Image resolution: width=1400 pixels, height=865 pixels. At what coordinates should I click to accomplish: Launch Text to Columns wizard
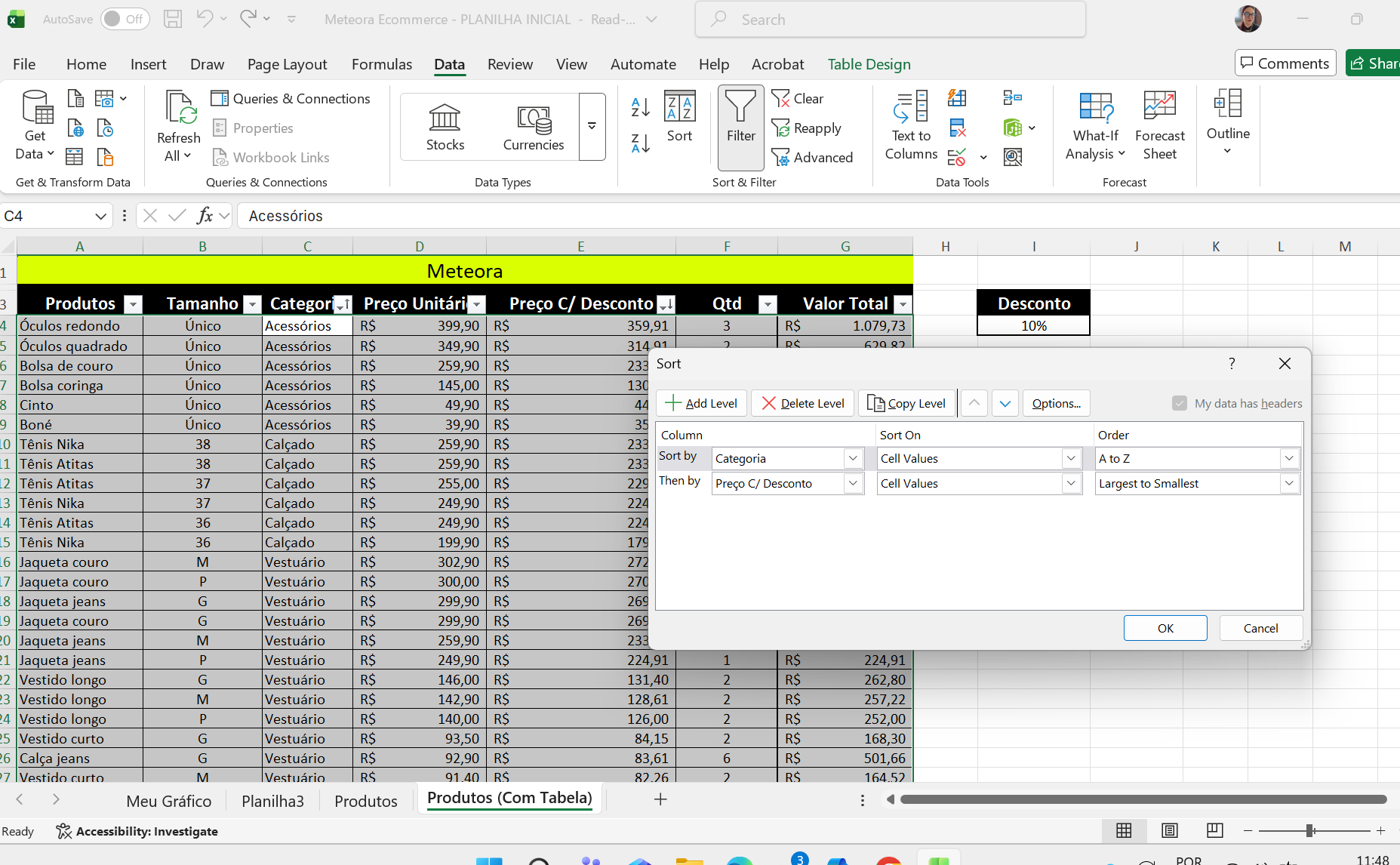coord(911,125)
